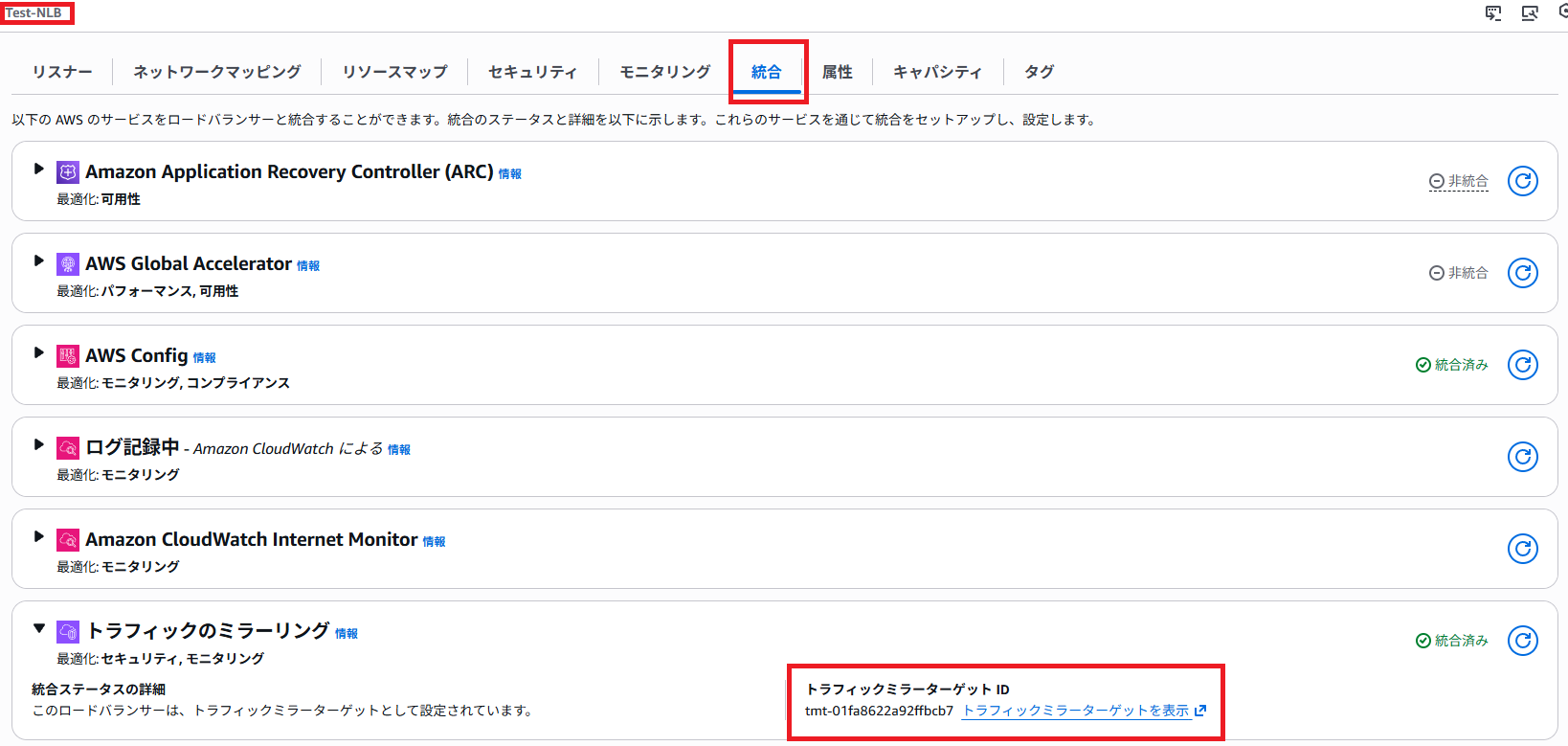Open the モニタリング tab
Image resolution: width=1568 pixels, height=746 pixels.
665,72
